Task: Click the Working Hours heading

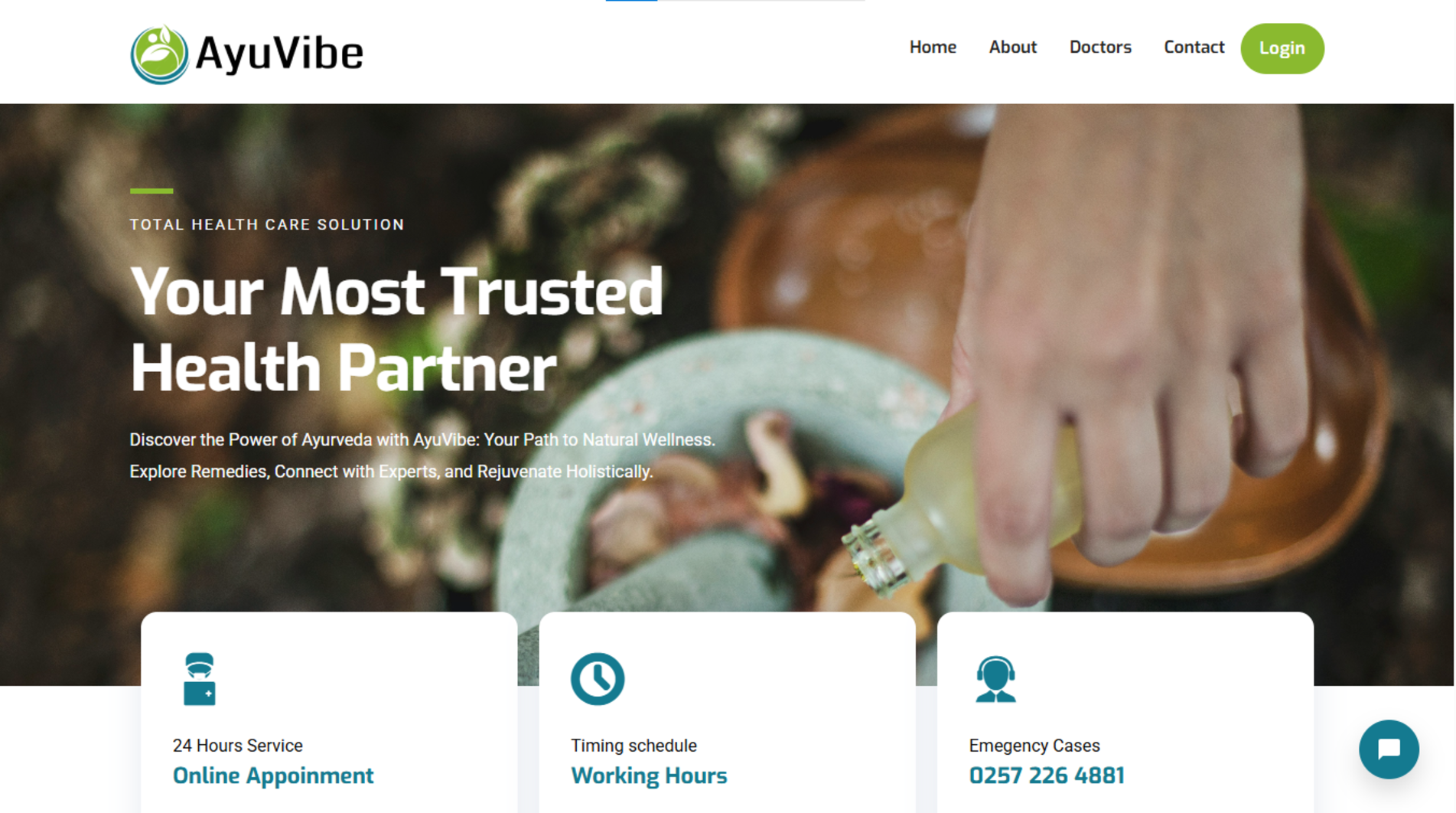Action: point(649,775)
